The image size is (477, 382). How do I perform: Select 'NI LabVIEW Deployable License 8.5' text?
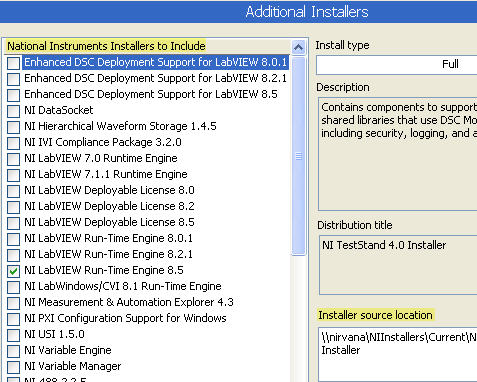(x=109, y=222)
